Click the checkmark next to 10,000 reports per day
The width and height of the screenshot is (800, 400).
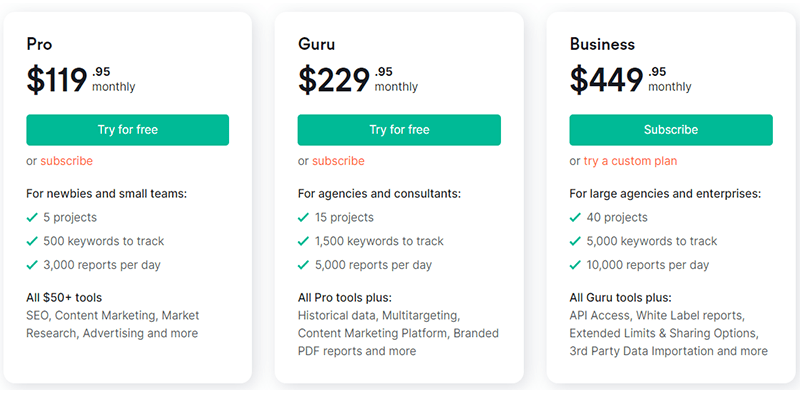[576, 265]
